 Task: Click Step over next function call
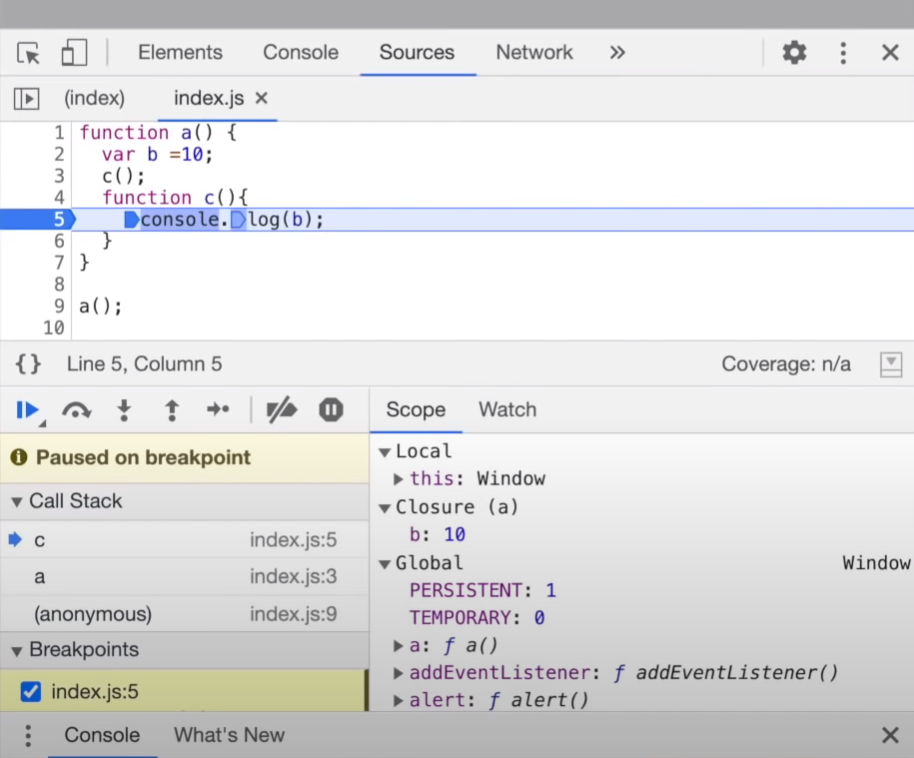[76, 410]
